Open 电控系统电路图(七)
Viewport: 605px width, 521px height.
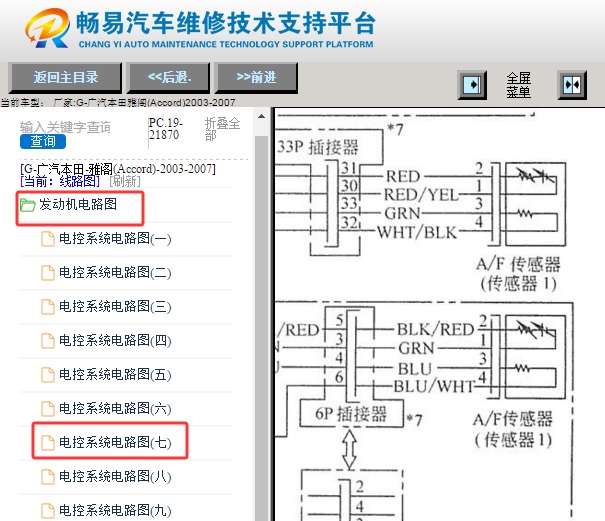[115, 442]
